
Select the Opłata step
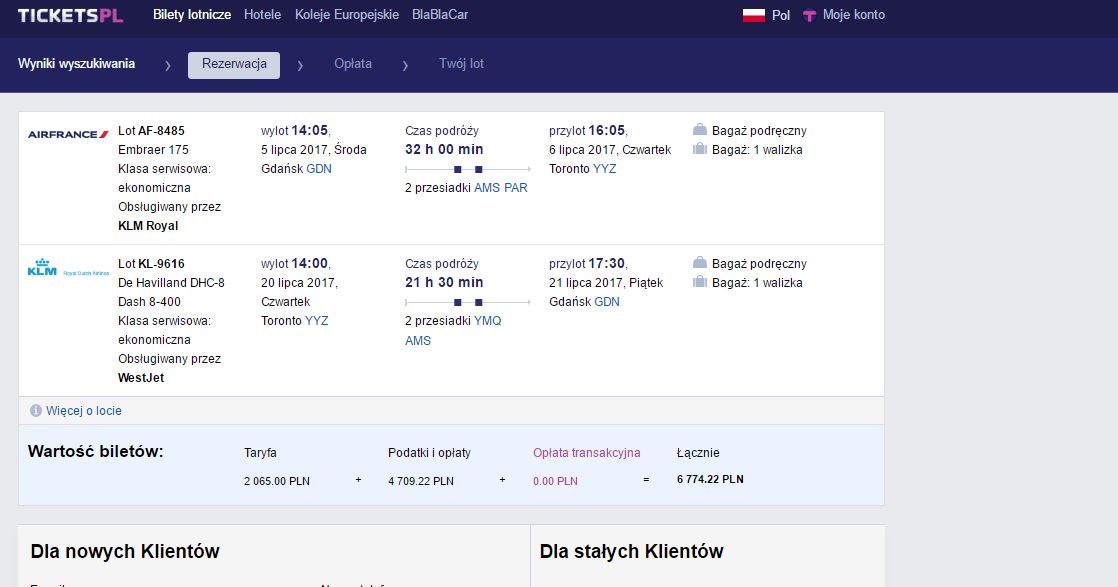pyautogui.click(x=353, y=63)
